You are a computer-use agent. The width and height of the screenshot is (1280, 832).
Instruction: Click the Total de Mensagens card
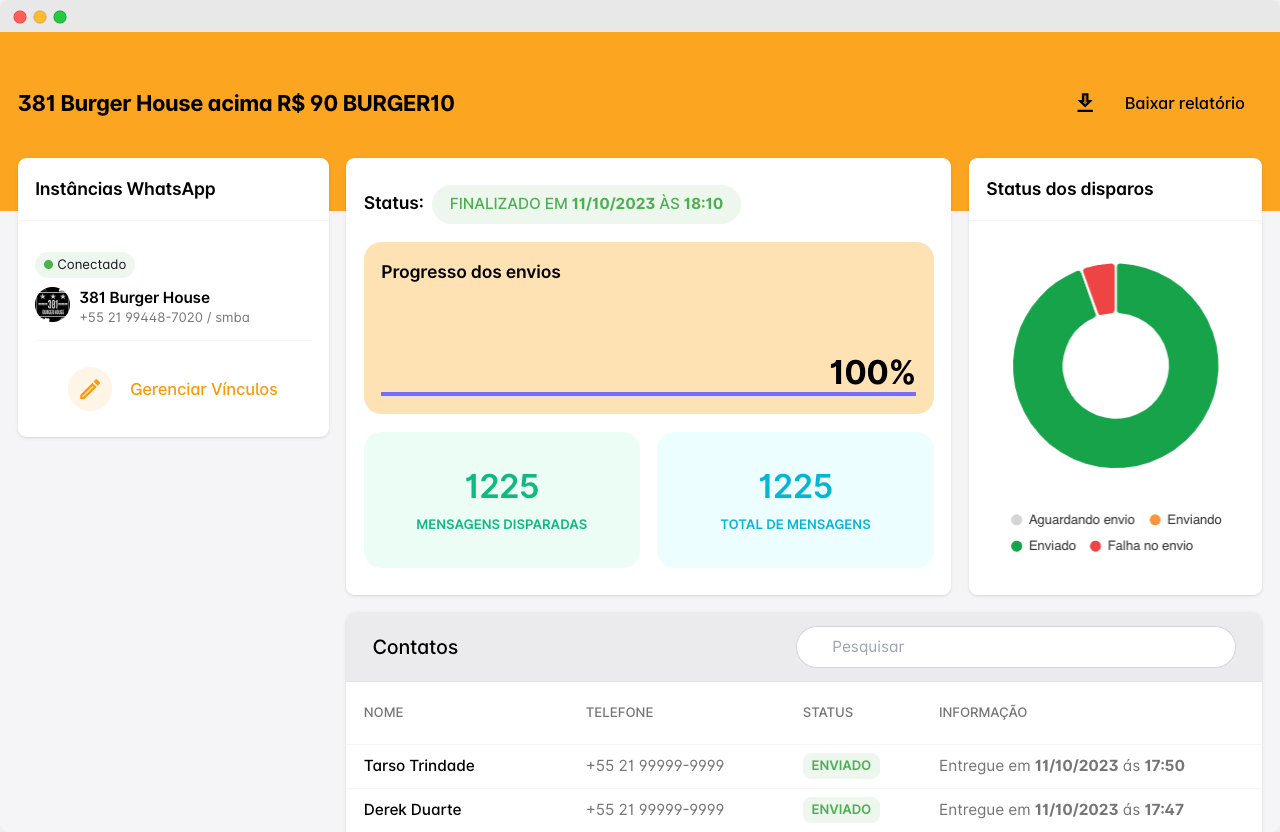(x=795, y=500)
